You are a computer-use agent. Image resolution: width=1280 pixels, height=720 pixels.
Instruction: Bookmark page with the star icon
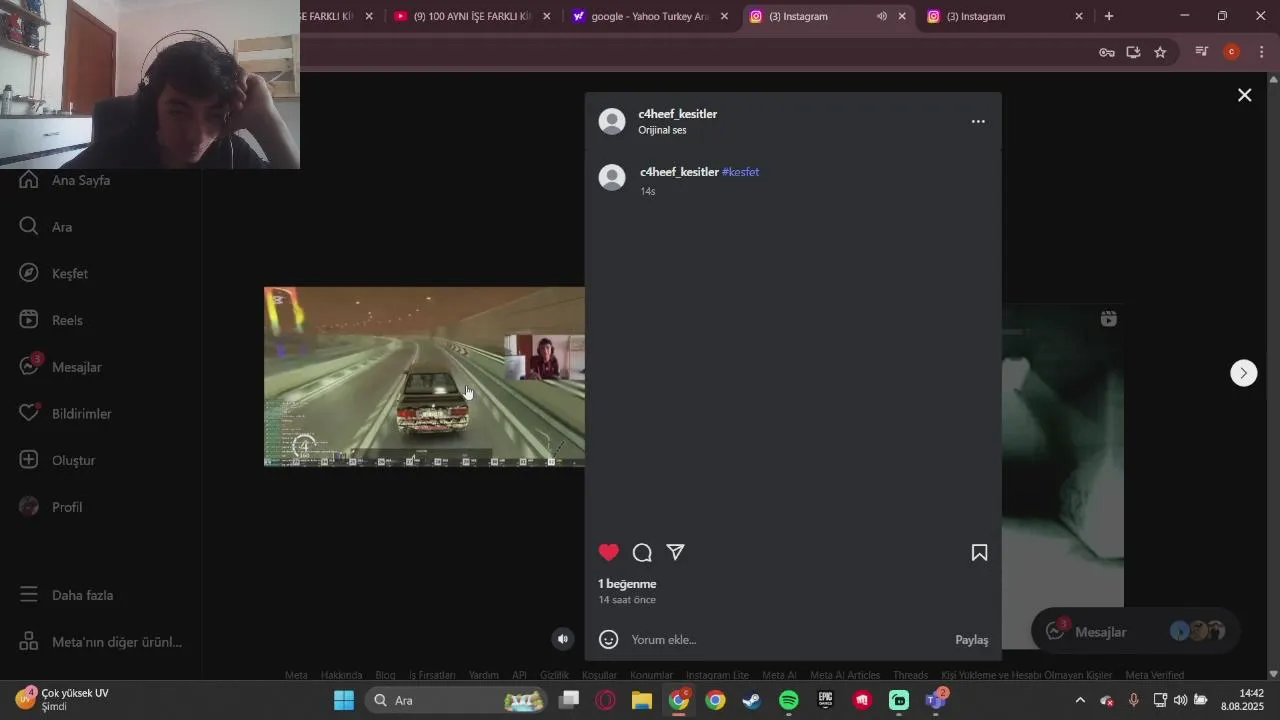click(1160, 52)
